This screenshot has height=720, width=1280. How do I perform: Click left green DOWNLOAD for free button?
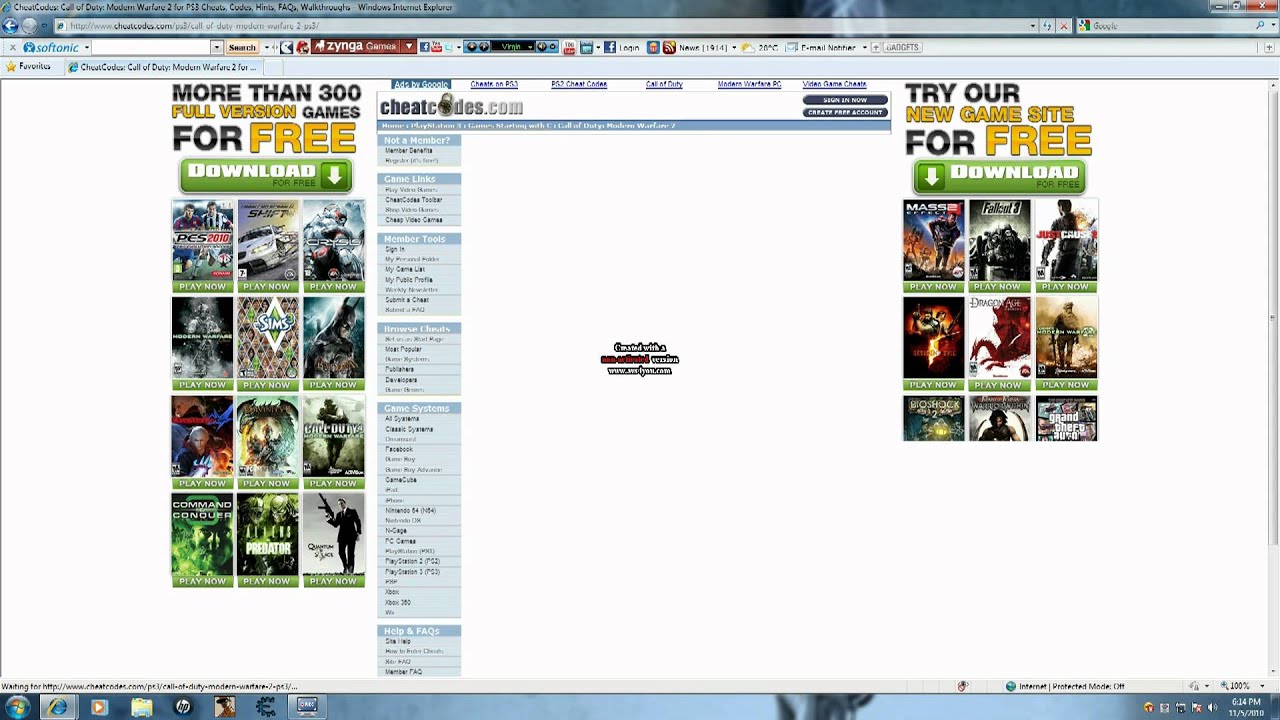266,176
